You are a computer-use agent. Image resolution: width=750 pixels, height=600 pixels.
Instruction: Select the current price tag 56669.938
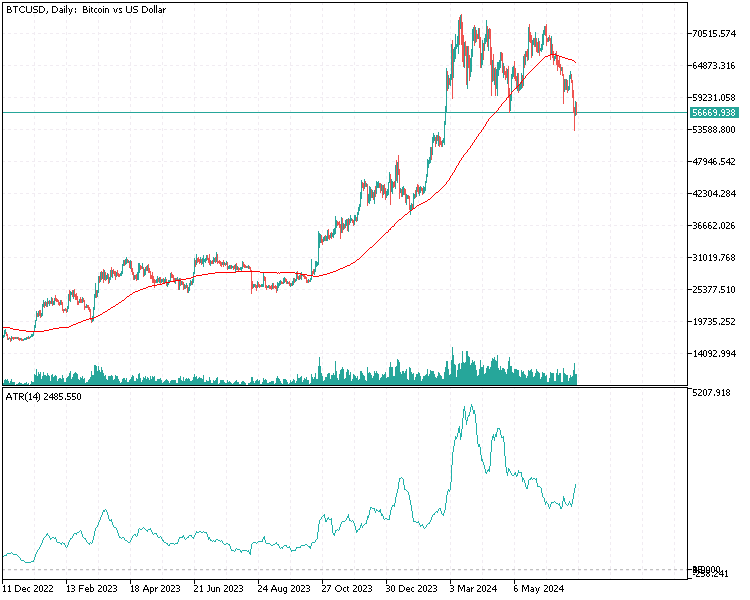coord(714,113)
